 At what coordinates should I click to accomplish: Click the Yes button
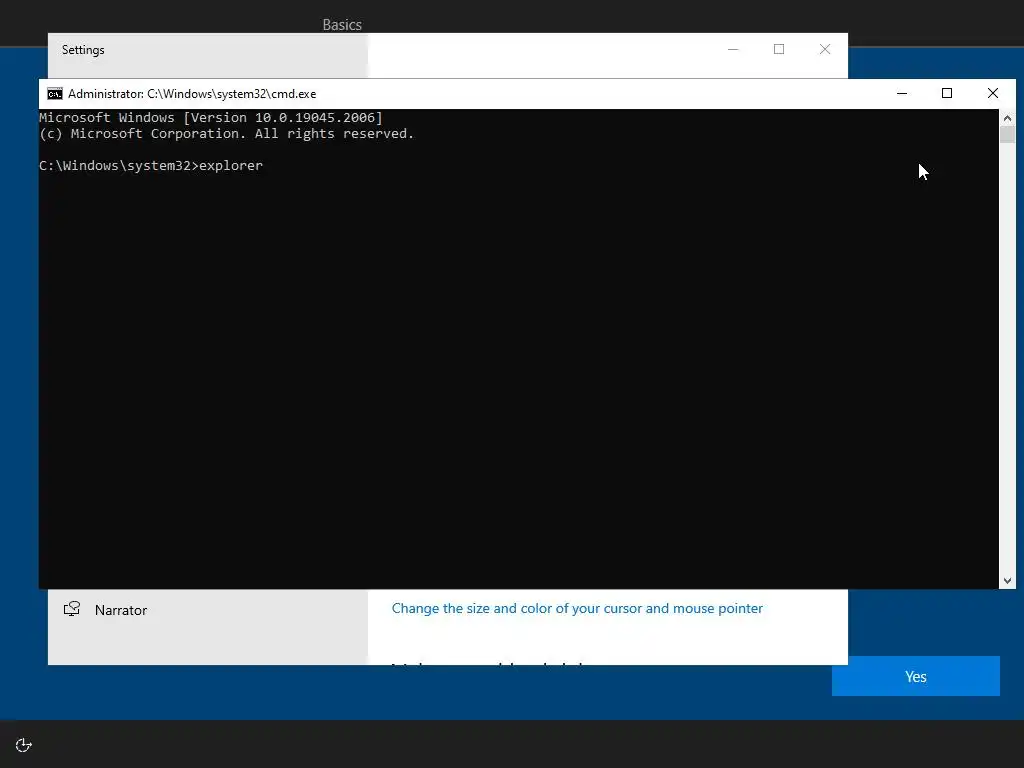pyautogui.click(x=916, y=677)
